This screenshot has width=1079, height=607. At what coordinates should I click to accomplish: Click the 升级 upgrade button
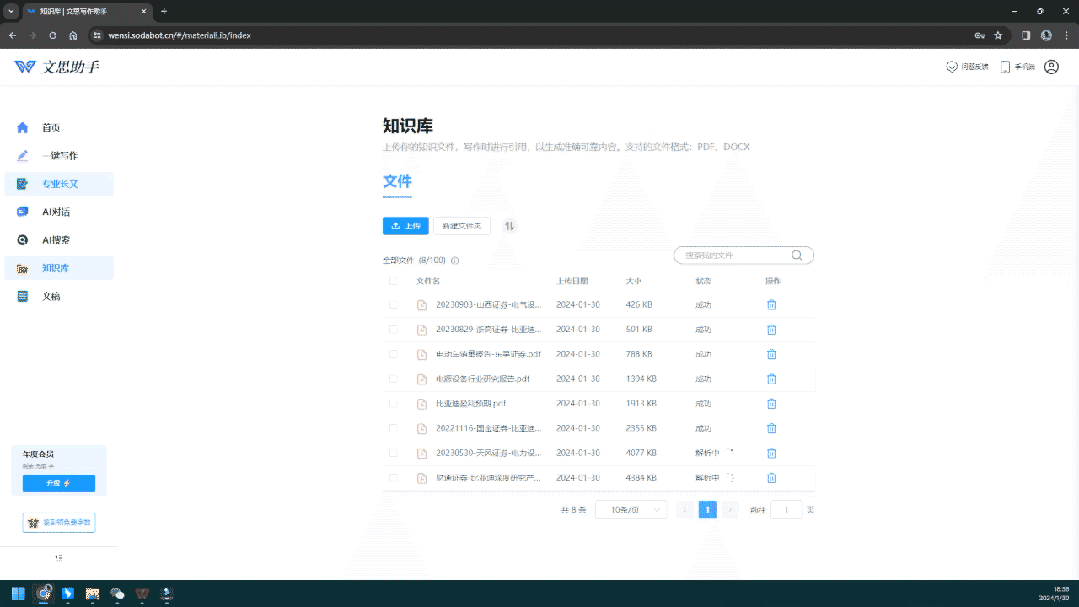tap(58, 484)
